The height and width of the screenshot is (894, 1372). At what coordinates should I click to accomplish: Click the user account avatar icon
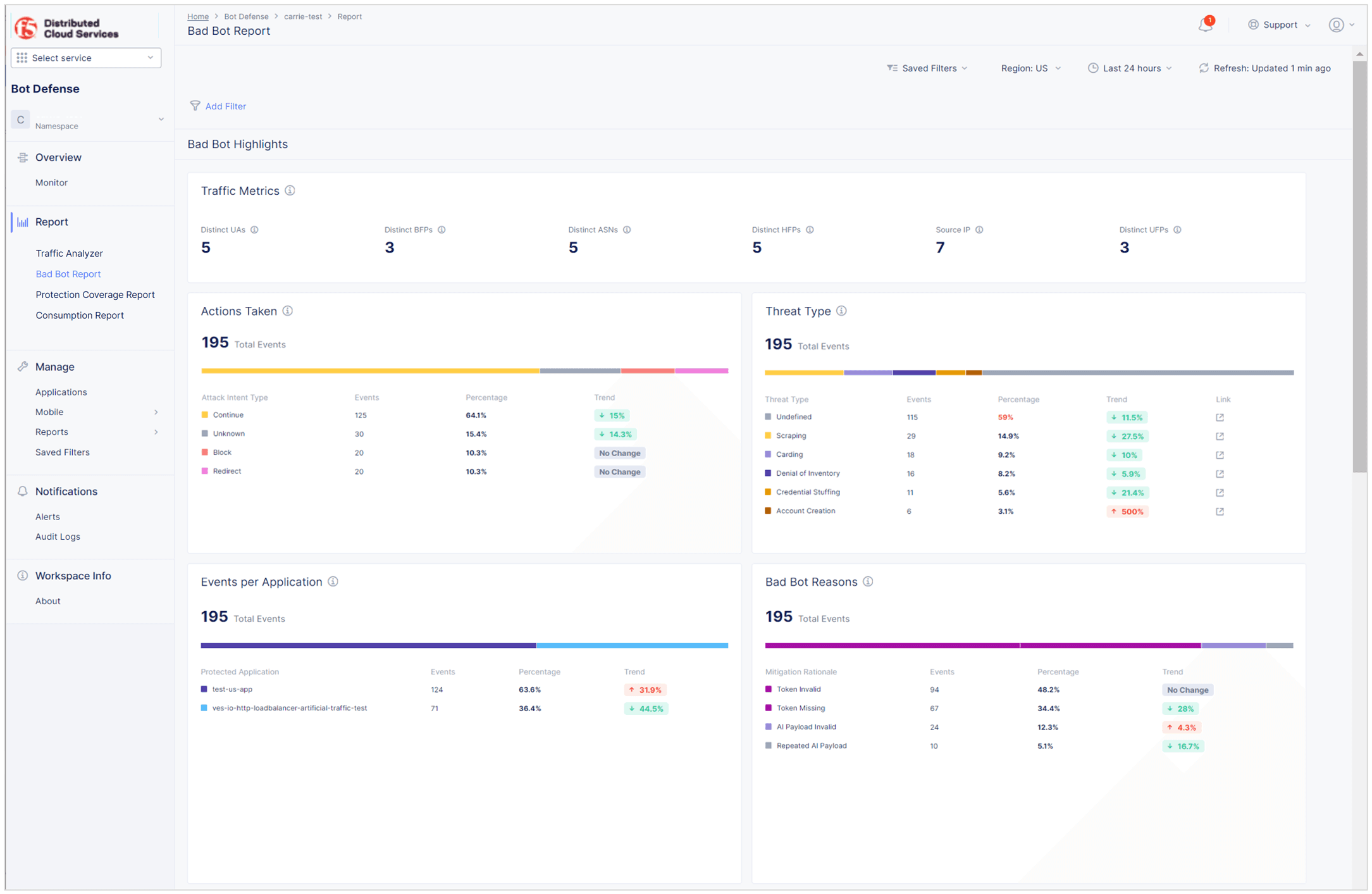[1336, 25]
